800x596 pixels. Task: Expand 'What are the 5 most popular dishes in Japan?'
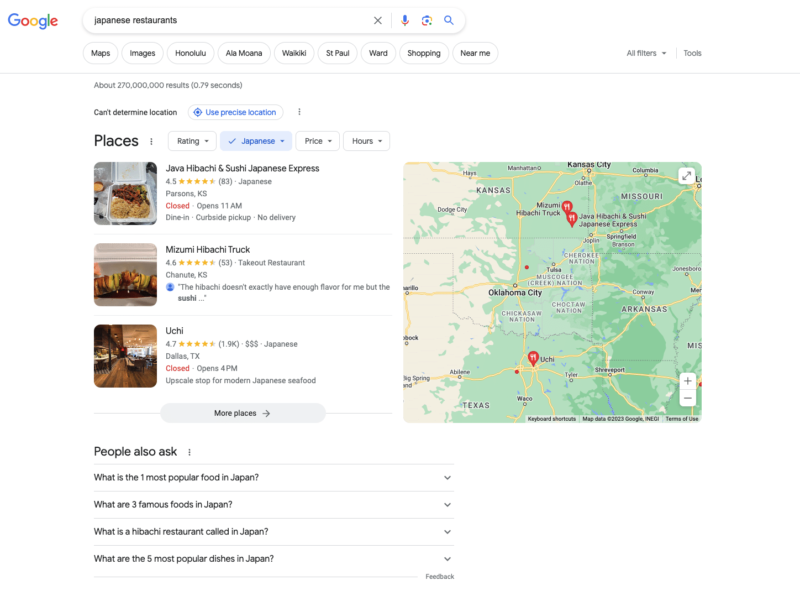274,559
